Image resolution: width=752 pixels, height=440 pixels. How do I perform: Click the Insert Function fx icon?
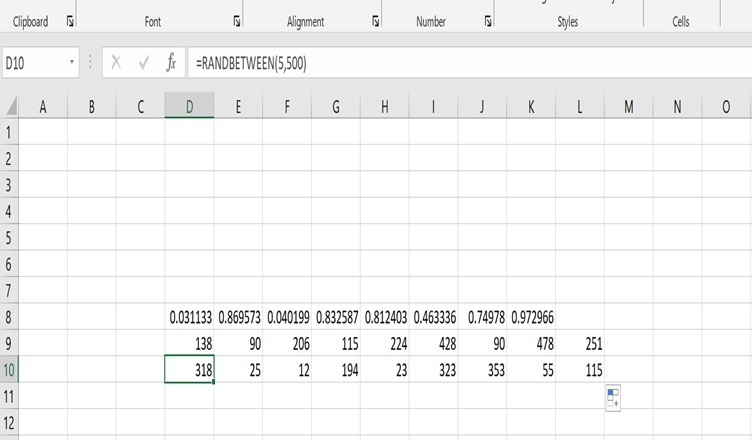coord(171,62)
